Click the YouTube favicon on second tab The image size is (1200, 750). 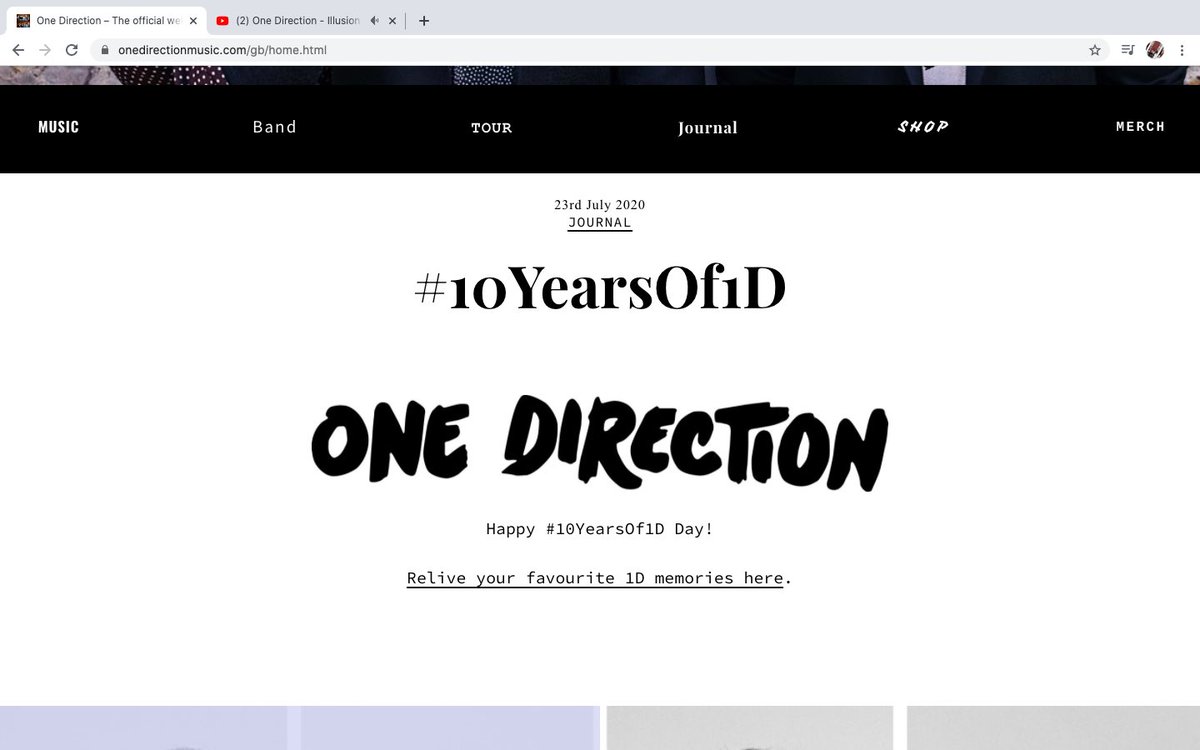click(222, 20)
